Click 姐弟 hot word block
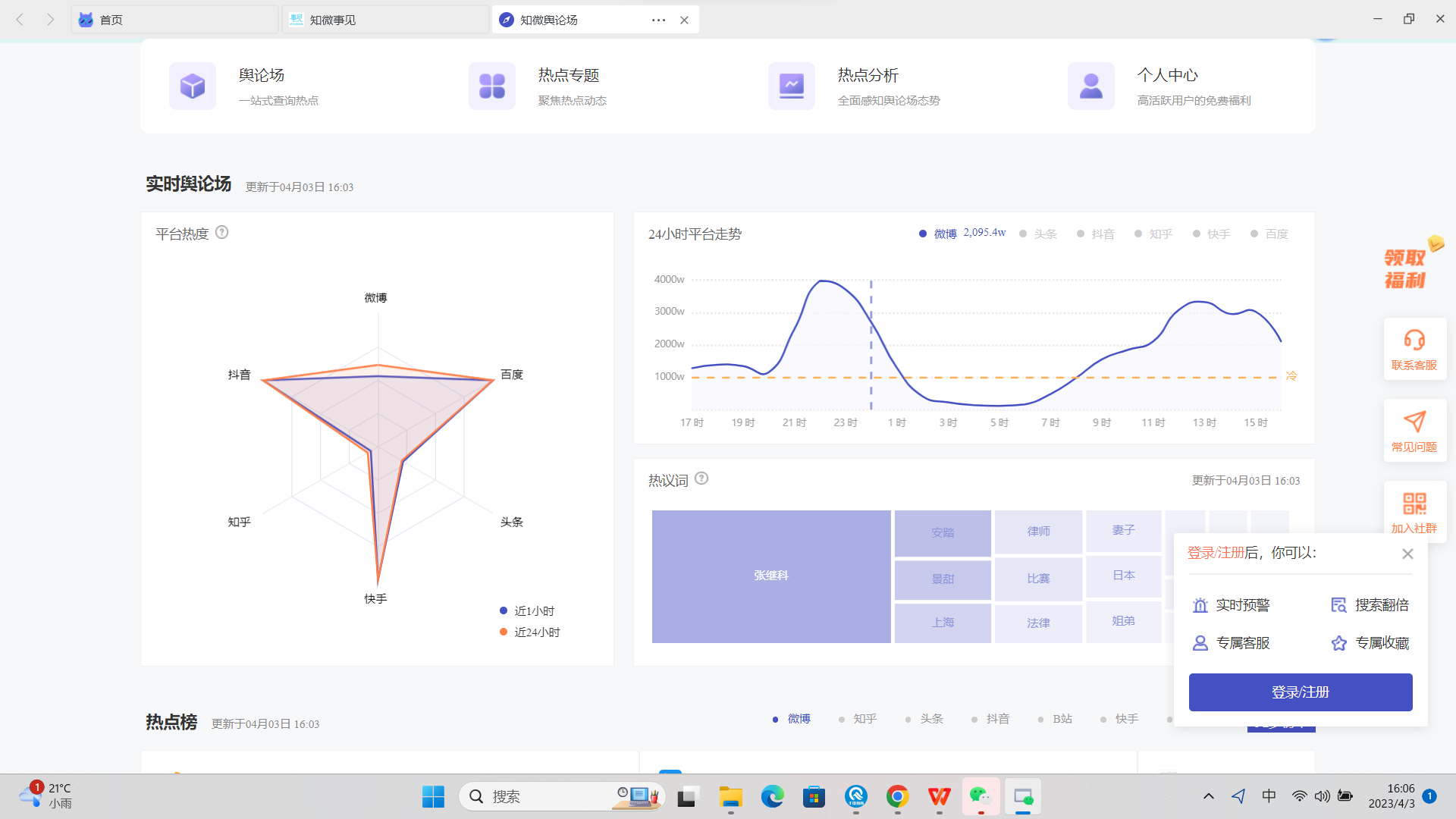 click(1124, 622)
